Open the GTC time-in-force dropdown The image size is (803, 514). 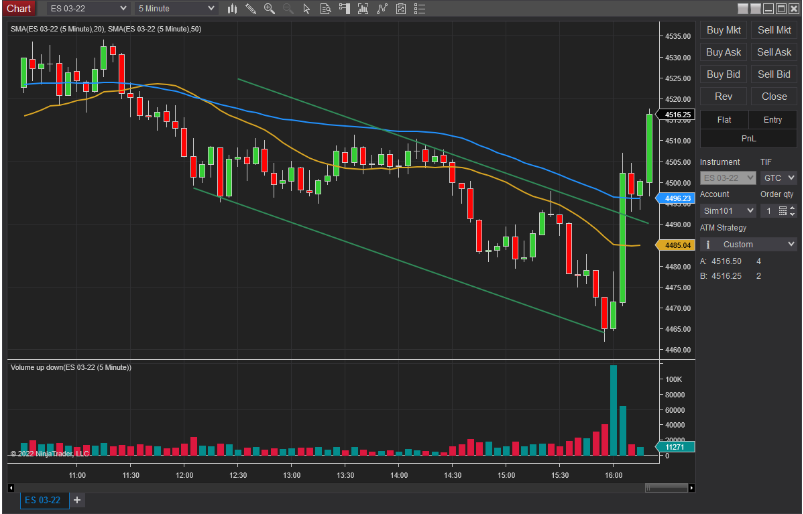[x=778, y=178]
